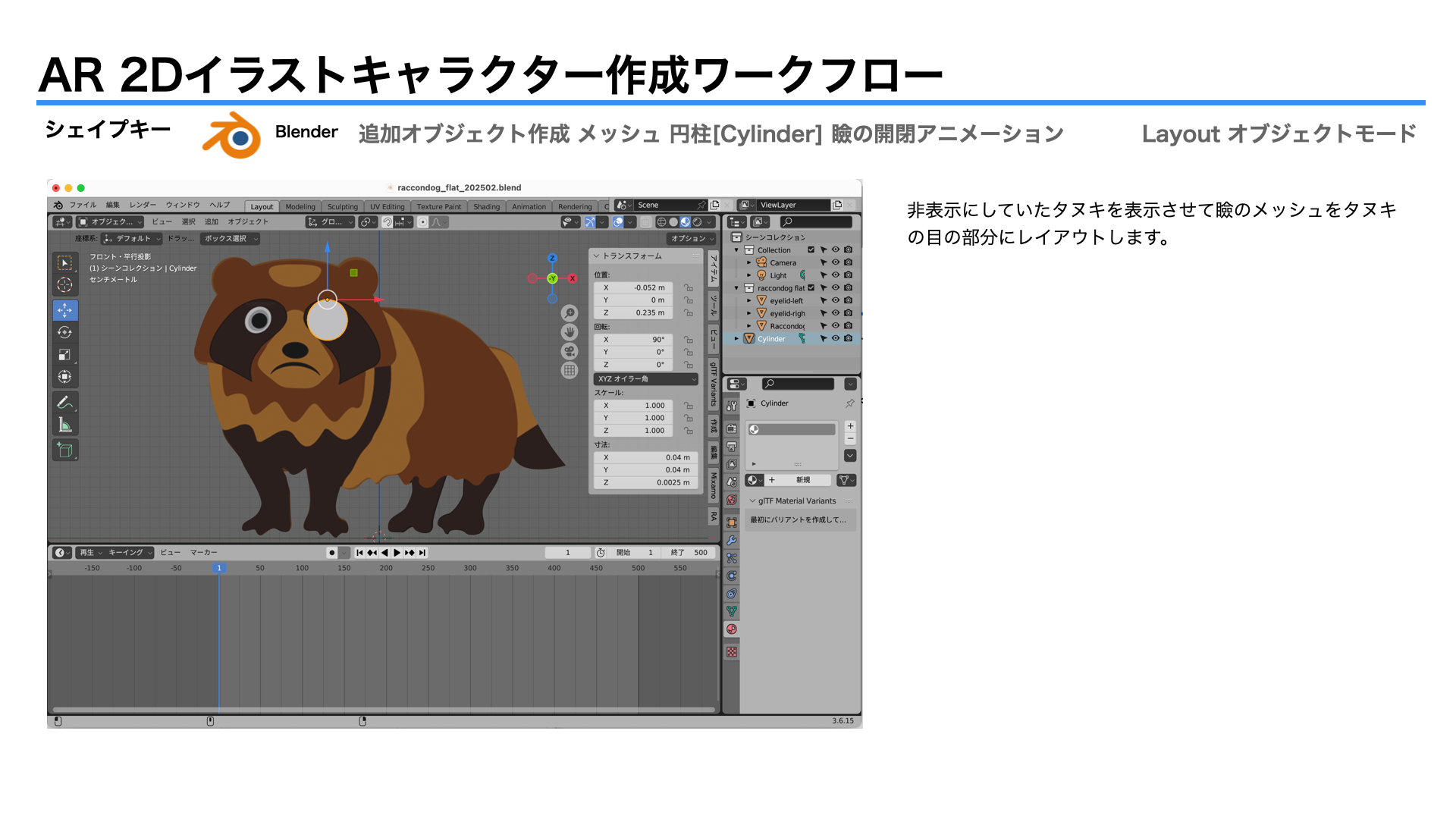Select solid viewport shading
1456x819 pixels.
click(x=673, y=222)
